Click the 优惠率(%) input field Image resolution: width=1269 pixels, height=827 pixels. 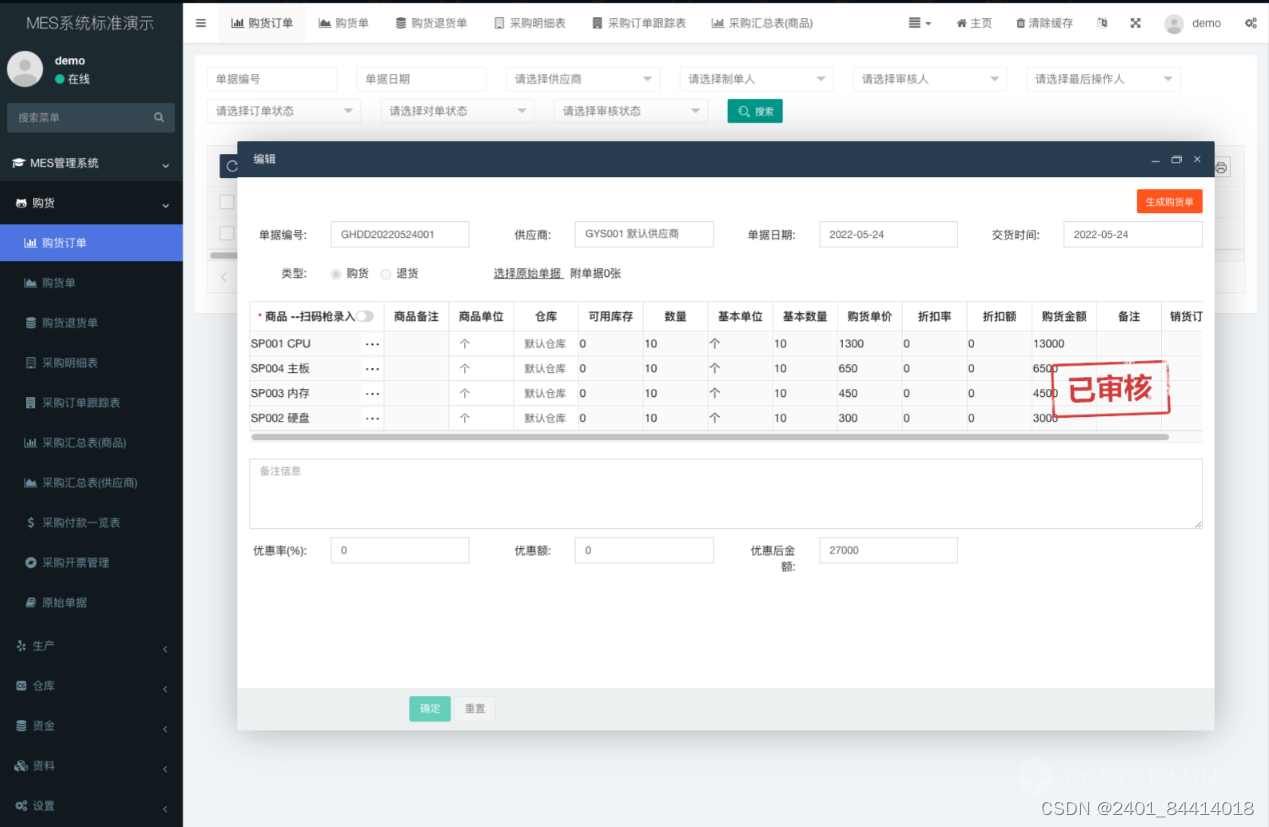coord(399,550)
